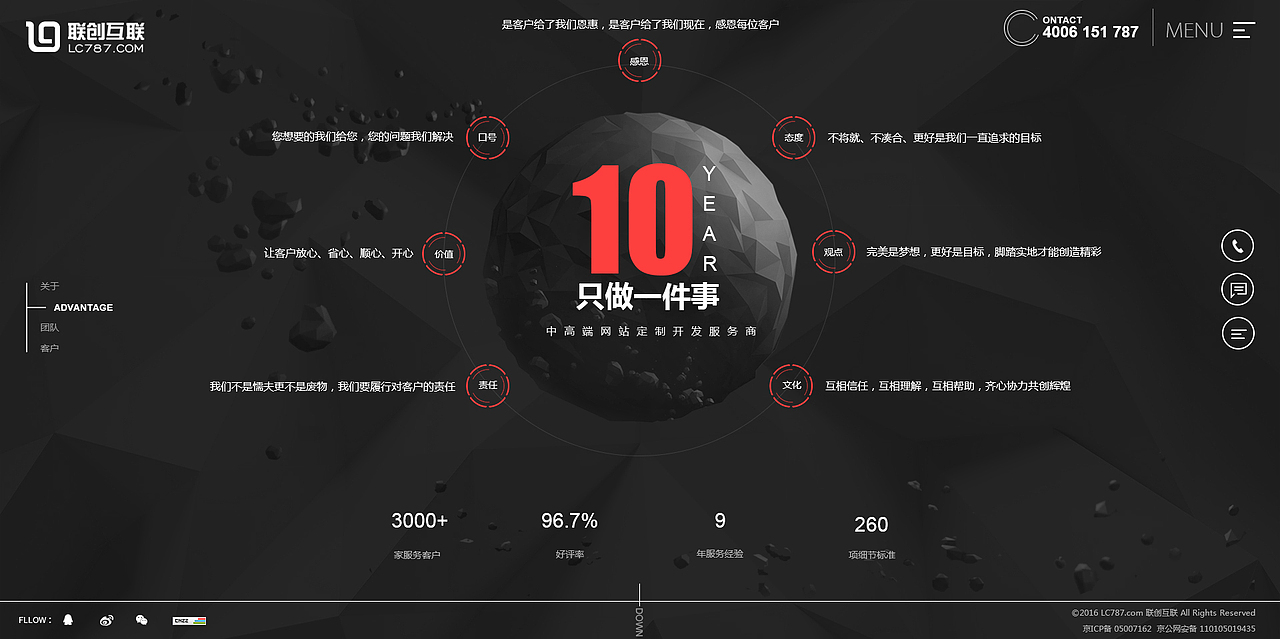Click the contact phone circle icon
This screenshot has height=639, width=1280.
click(1021, 28)
